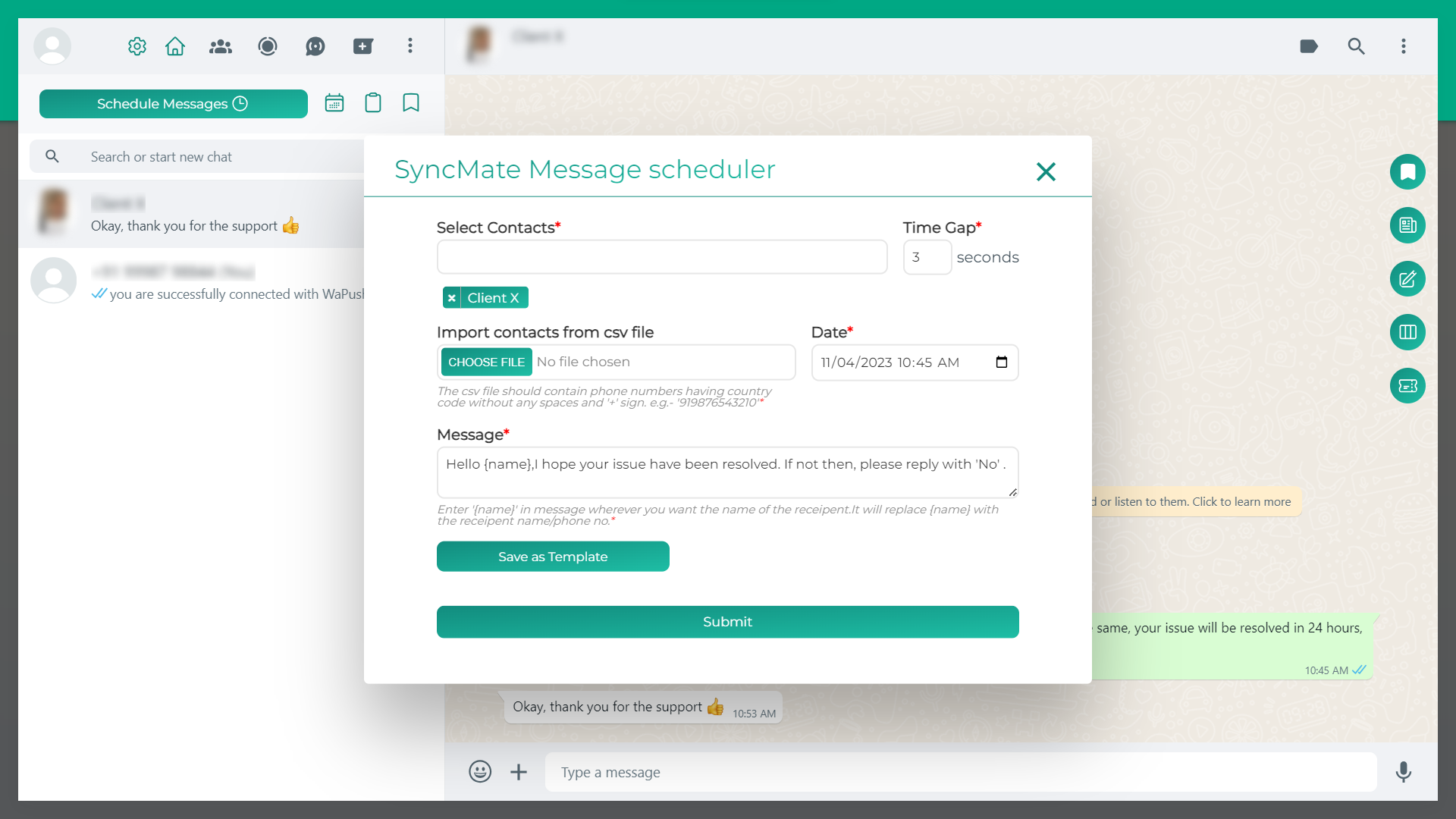Click the floating edit pencil round button
This screenshot has height=819, width=1456.
[x=1407, y=279]
